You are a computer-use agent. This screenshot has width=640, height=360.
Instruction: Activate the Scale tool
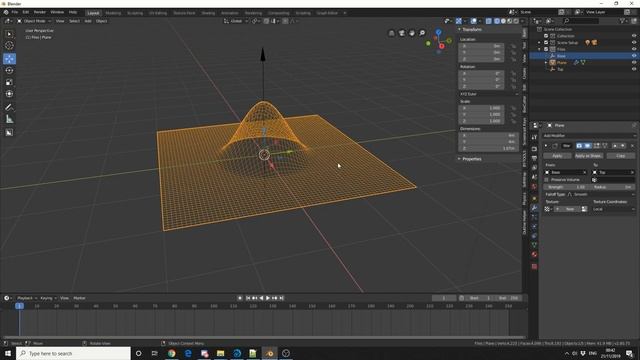pyautogui.click(x=9, y=82)
